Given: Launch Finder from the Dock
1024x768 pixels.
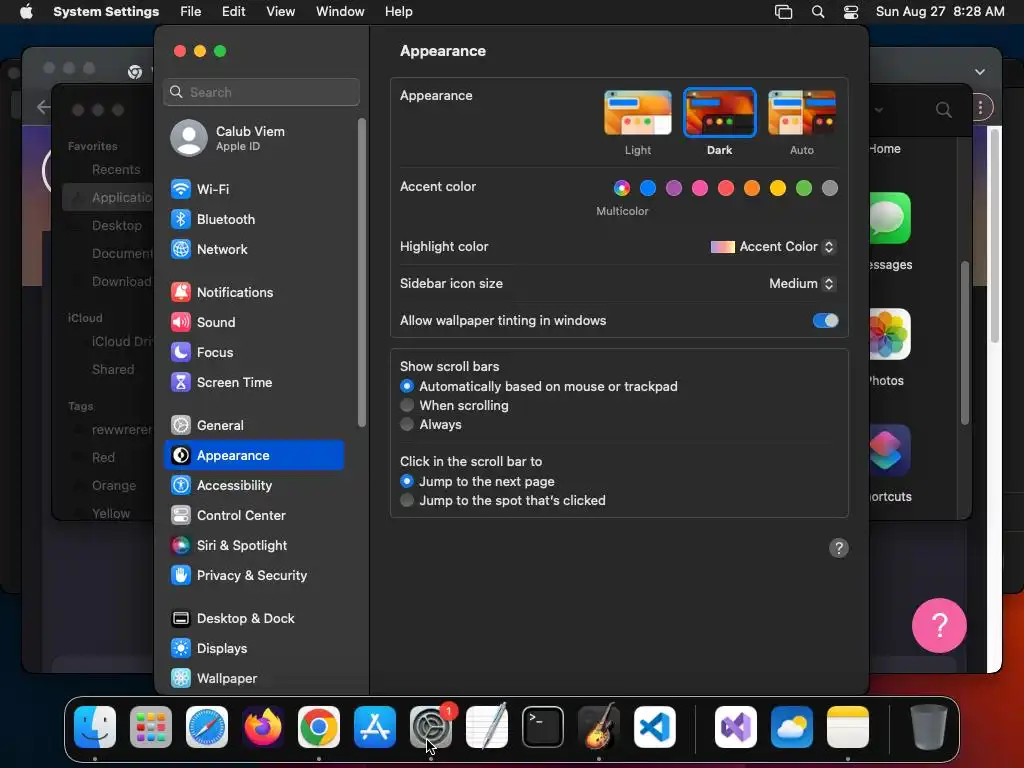Looking at the screenshot, I should coord(95,728).
